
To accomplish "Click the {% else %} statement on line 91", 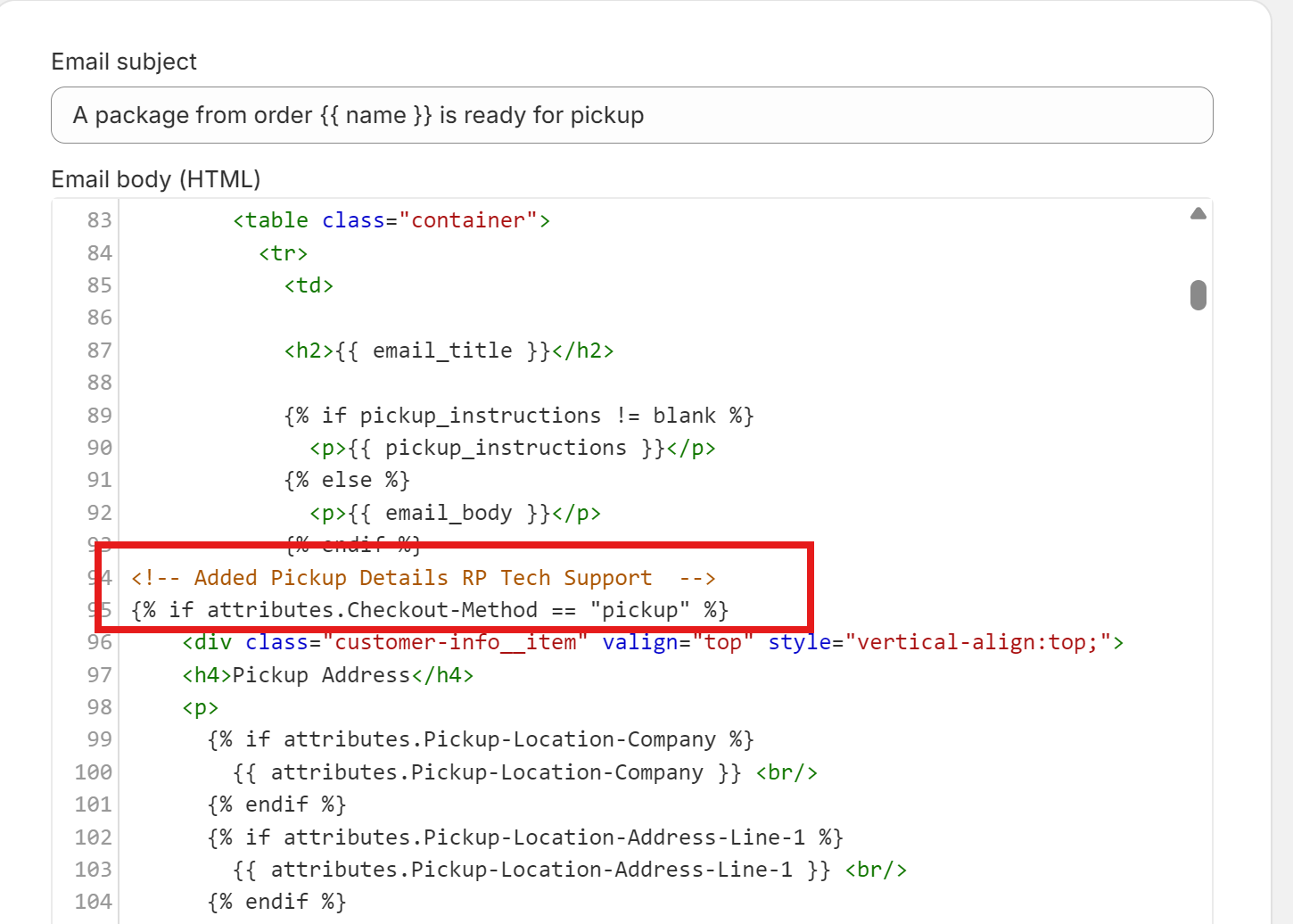I will [x=347, y=480].
